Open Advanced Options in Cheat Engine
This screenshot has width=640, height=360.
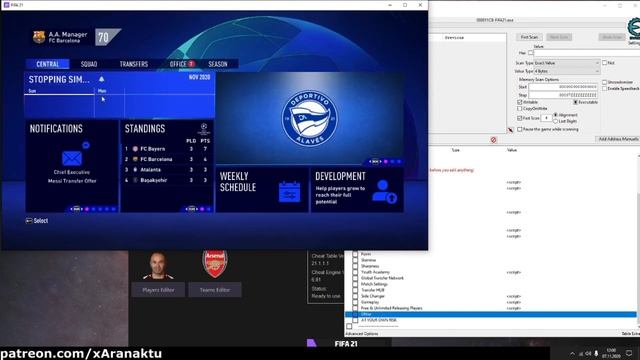[x=362, y=334]
